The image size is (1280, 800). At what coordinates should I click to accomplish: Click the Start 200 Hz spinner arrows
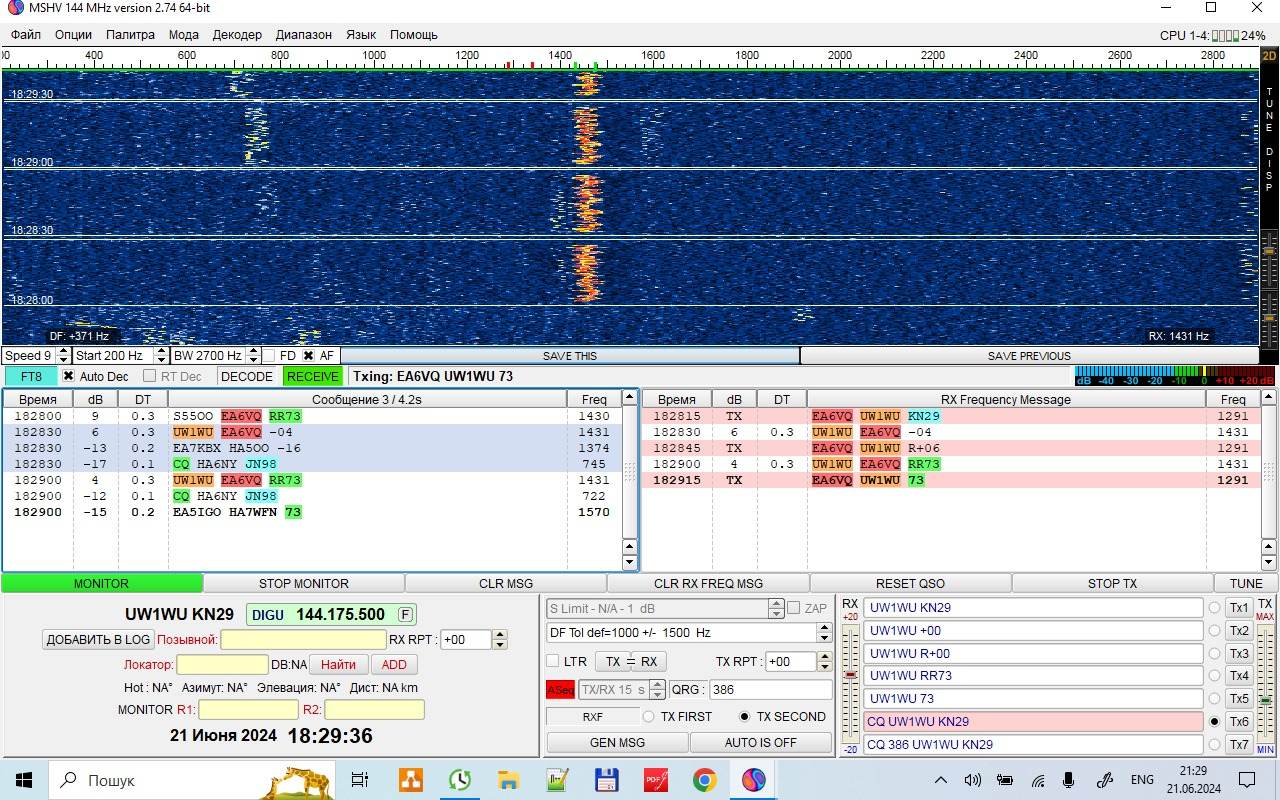pos(162,356)
